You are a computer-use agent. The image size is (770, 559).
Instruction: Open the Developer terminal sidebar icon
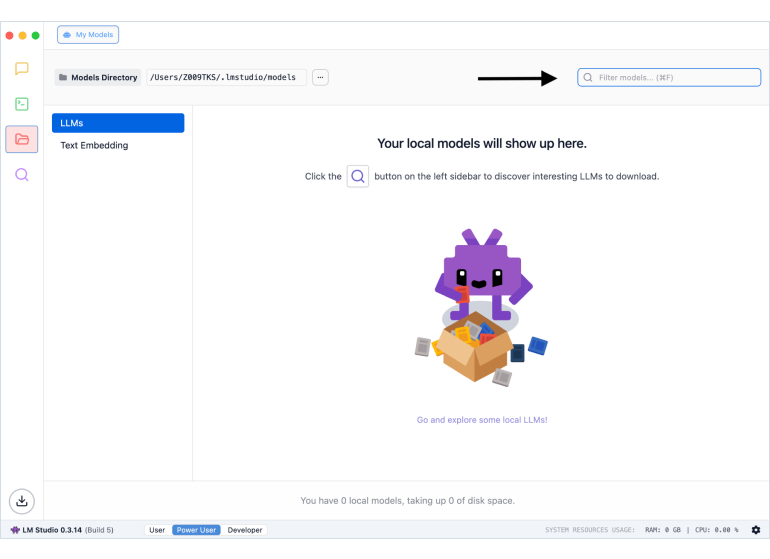pyautogui.click(x=21, y=104)
